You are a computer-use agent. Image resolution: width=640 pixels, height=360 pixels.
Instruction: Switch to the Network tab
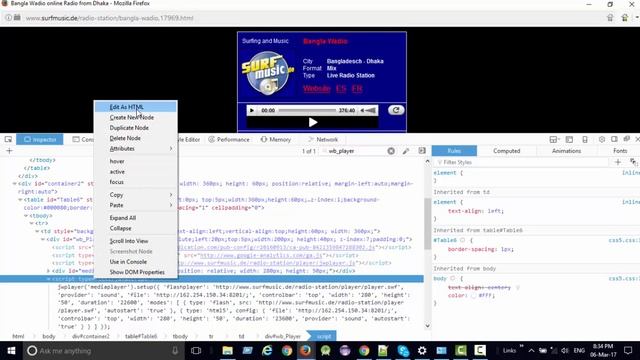(x=323, y=140)
